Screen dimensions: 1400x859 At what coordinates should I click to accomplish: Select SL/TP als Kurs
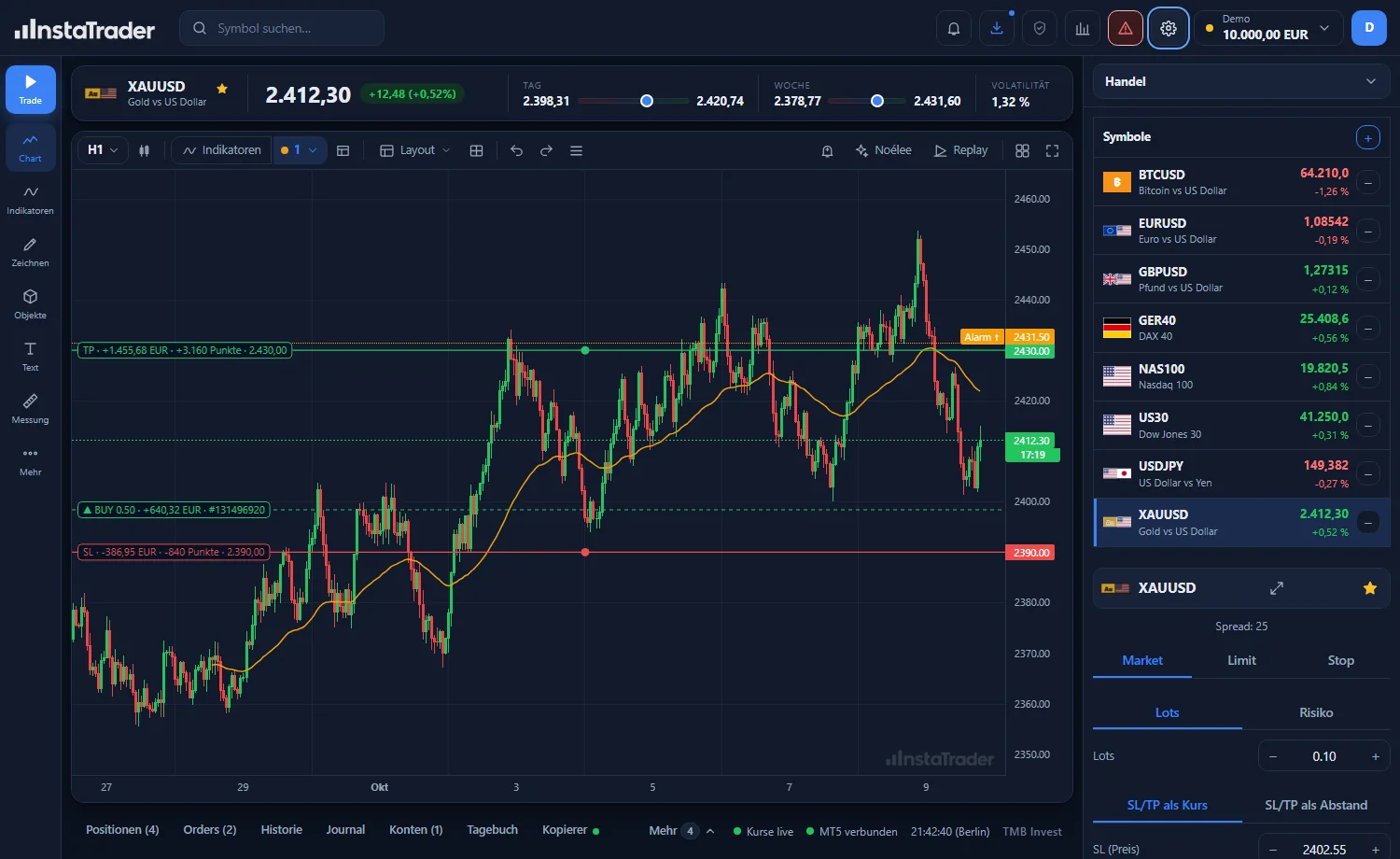(1168, 805)
